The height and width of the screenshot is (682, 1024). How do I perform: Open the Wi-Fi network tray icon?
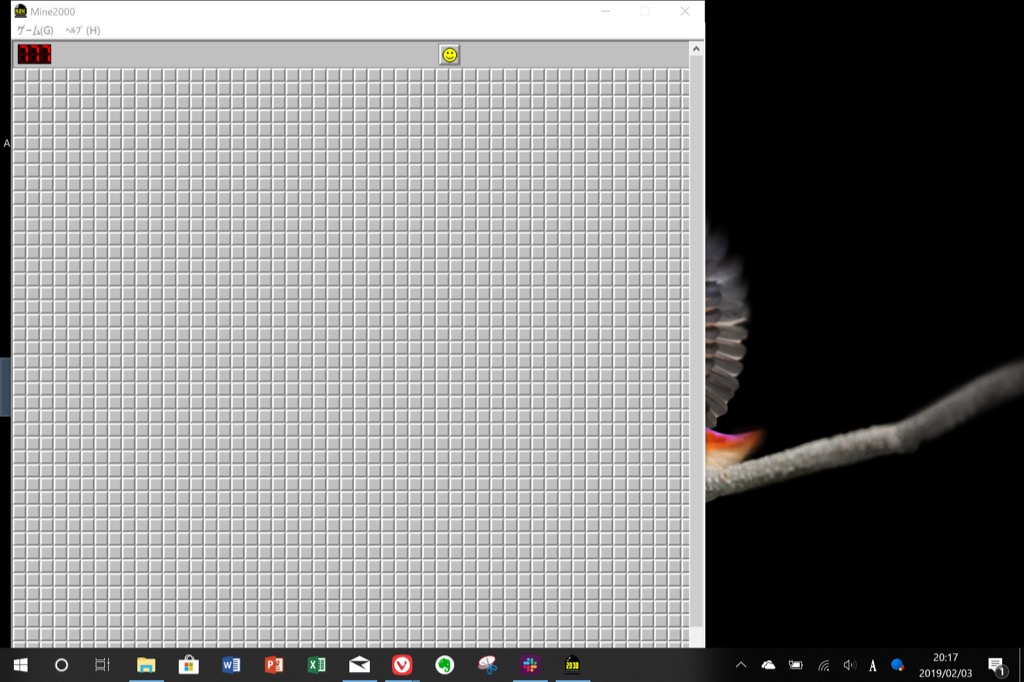(x=824, y=666)
